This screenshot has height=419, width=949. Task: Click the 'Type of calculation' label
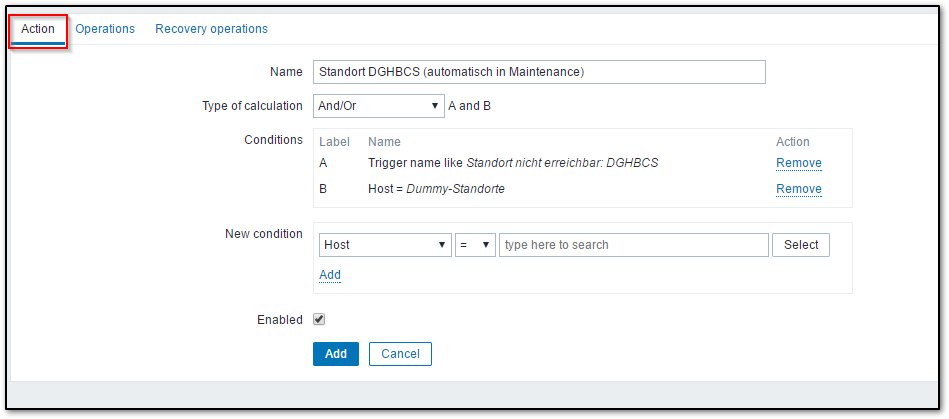[x=252, y=106]
